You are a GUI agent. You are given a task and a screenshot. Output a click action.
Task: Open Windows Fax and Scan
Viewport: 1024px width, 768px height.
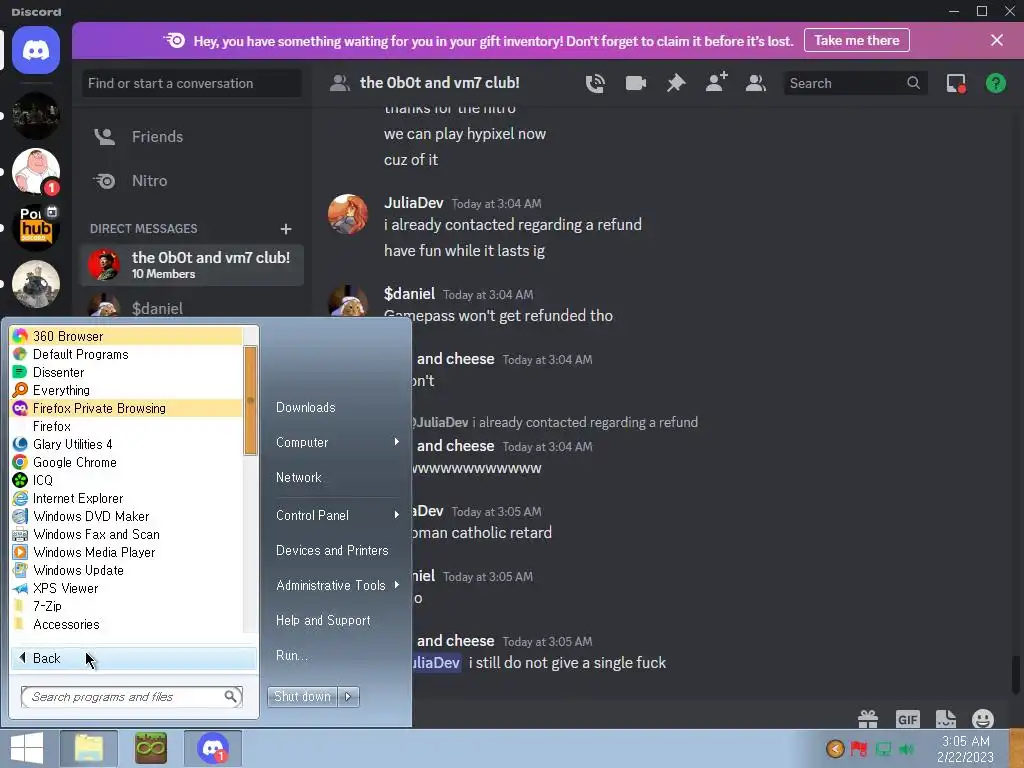click(x=126, y=534)
